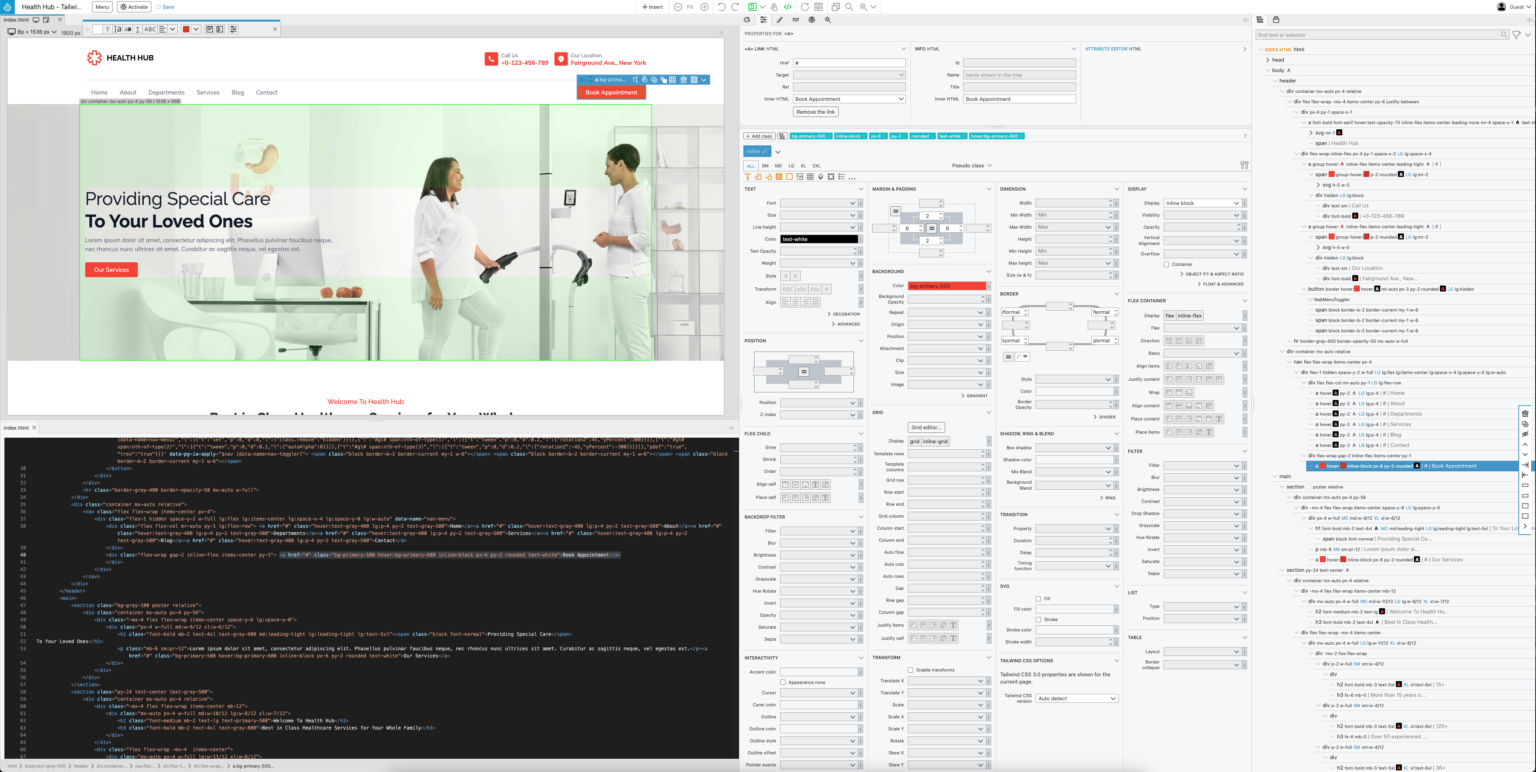Select the brush visual style editor icon
This screenshot has height=772, width=1536.
click(778, 19)
